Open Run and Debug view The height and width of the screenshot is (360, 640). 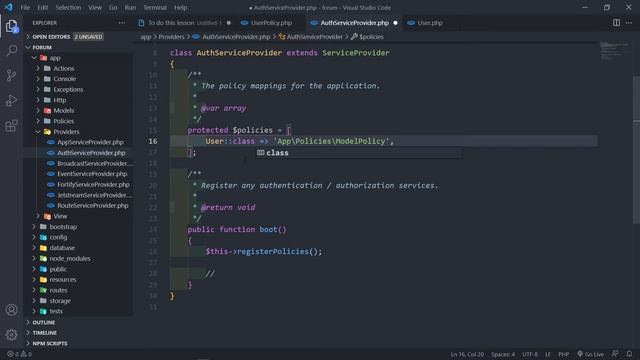[x=11, y=100]
